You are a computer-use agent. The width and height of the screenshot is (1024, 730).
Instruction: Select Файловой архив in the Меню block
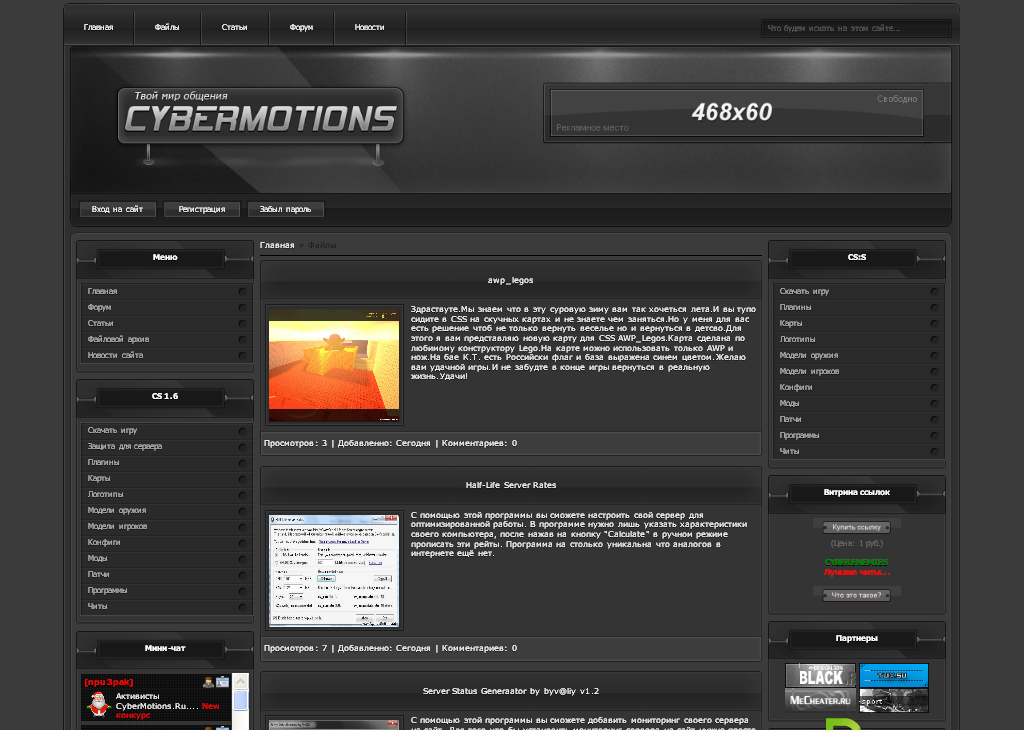coord(165,339)
